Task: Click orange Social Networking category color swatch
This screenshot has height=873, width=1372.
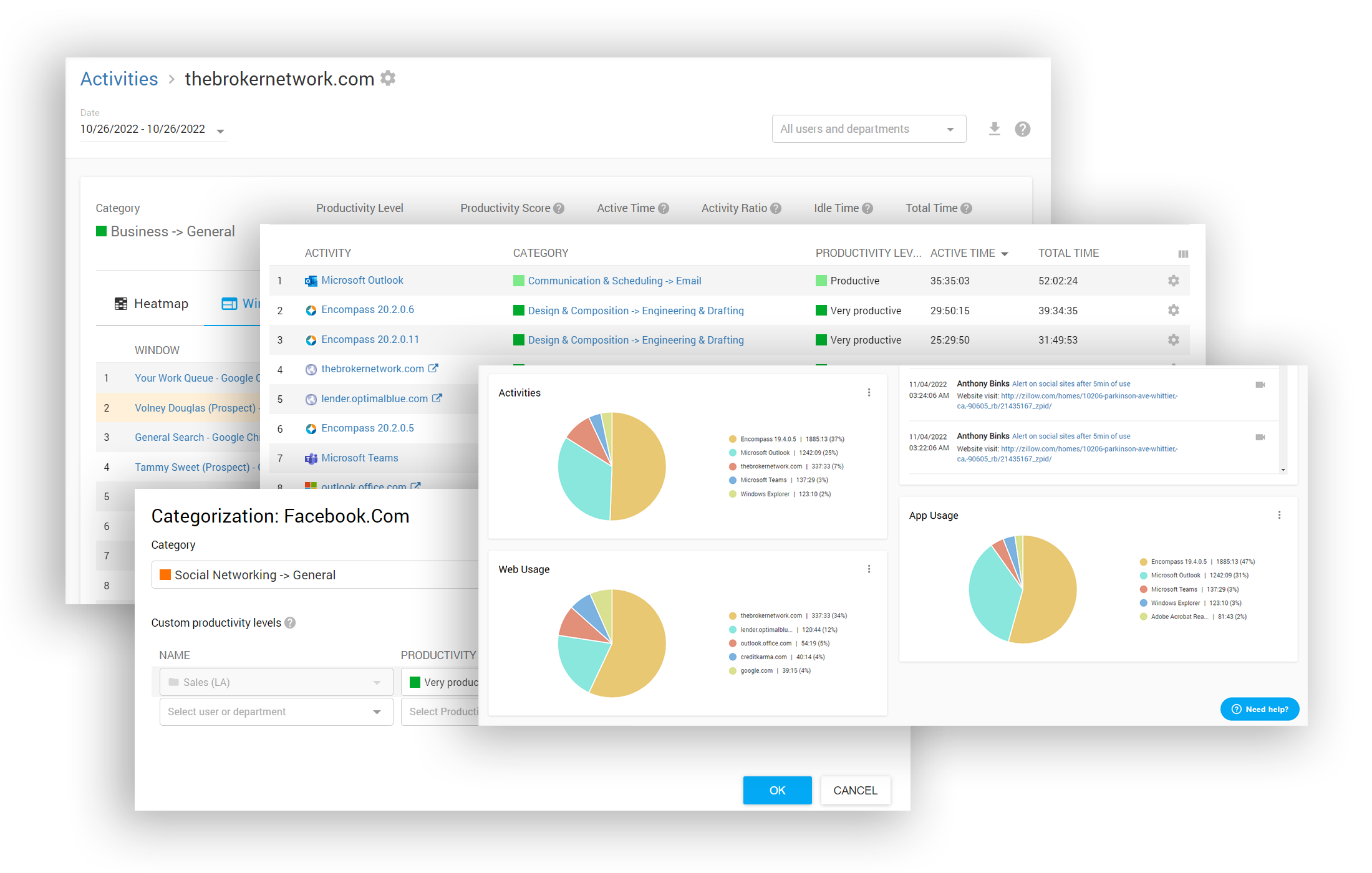Action: point(165,575)
